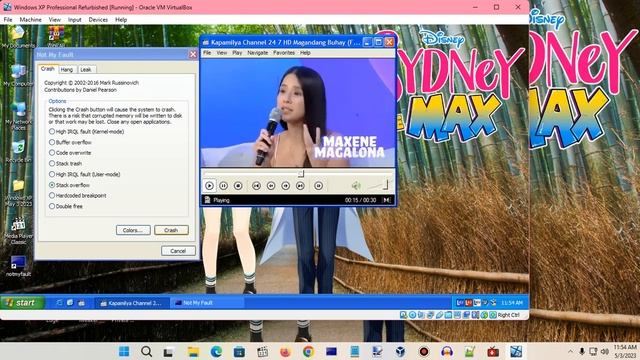The image size is (640, 360).
Task: Open Favorites menu in Media Player Classic
Action: [x=284, y=53]
